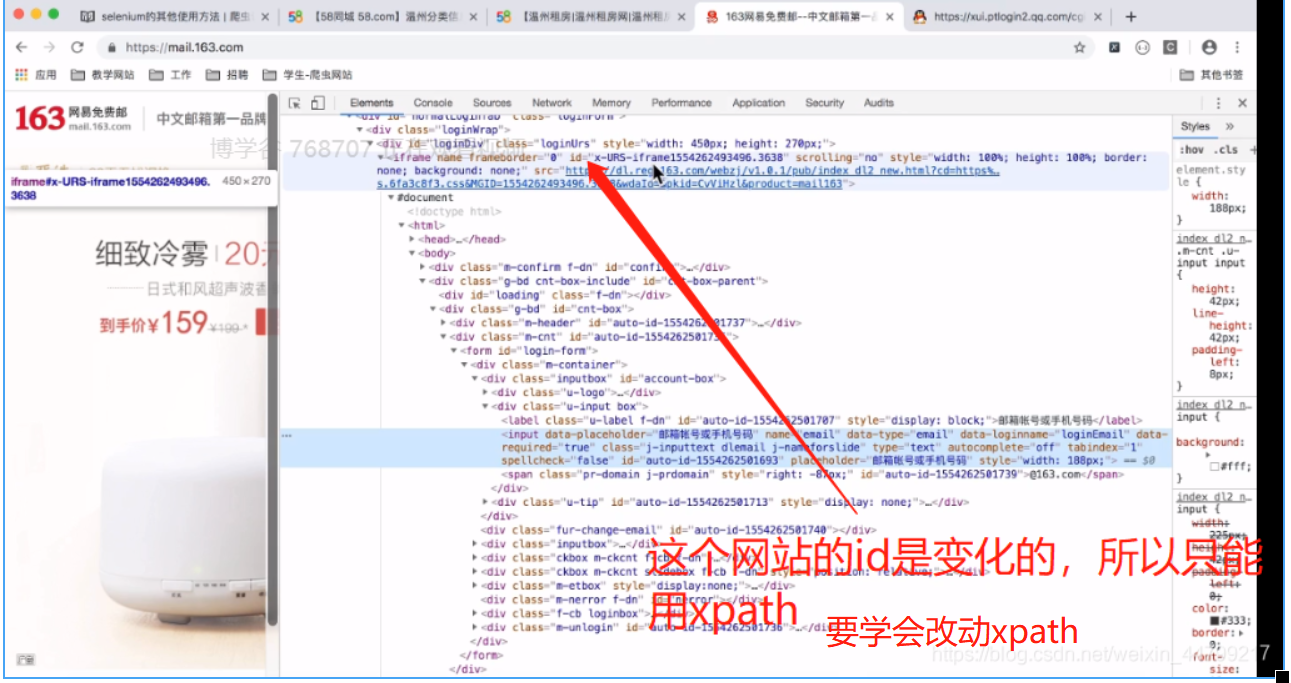Open the Elements panel tab

[x=372, y=103]
